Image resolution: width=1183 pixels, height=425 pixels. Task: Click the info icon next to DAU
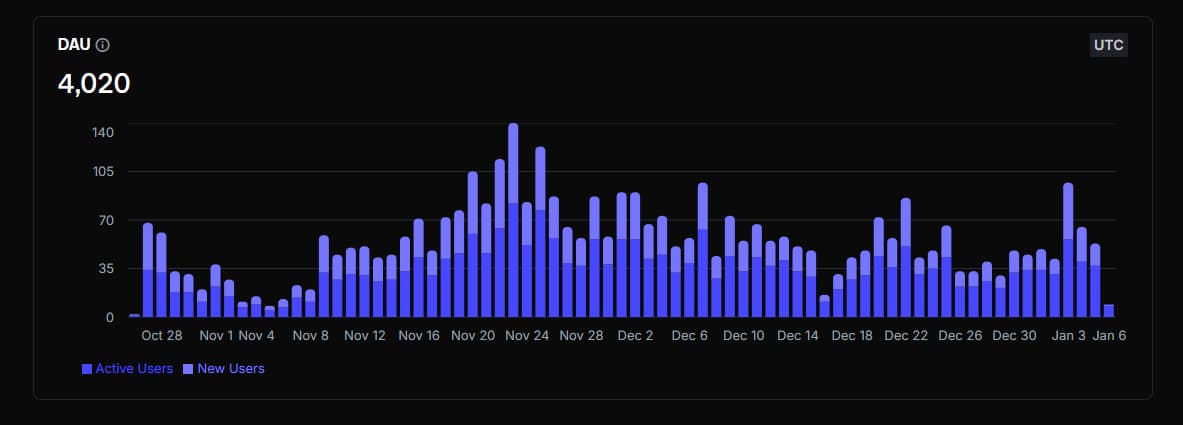click(103, 45)
